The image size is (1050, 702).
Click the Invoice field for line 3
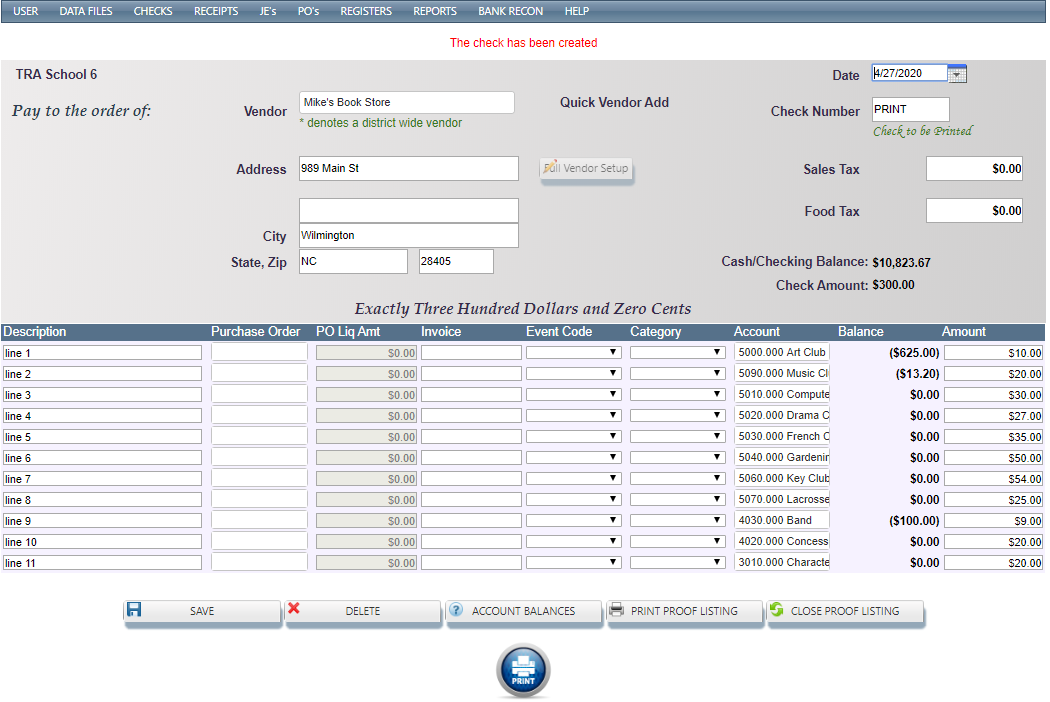[471, 395]
